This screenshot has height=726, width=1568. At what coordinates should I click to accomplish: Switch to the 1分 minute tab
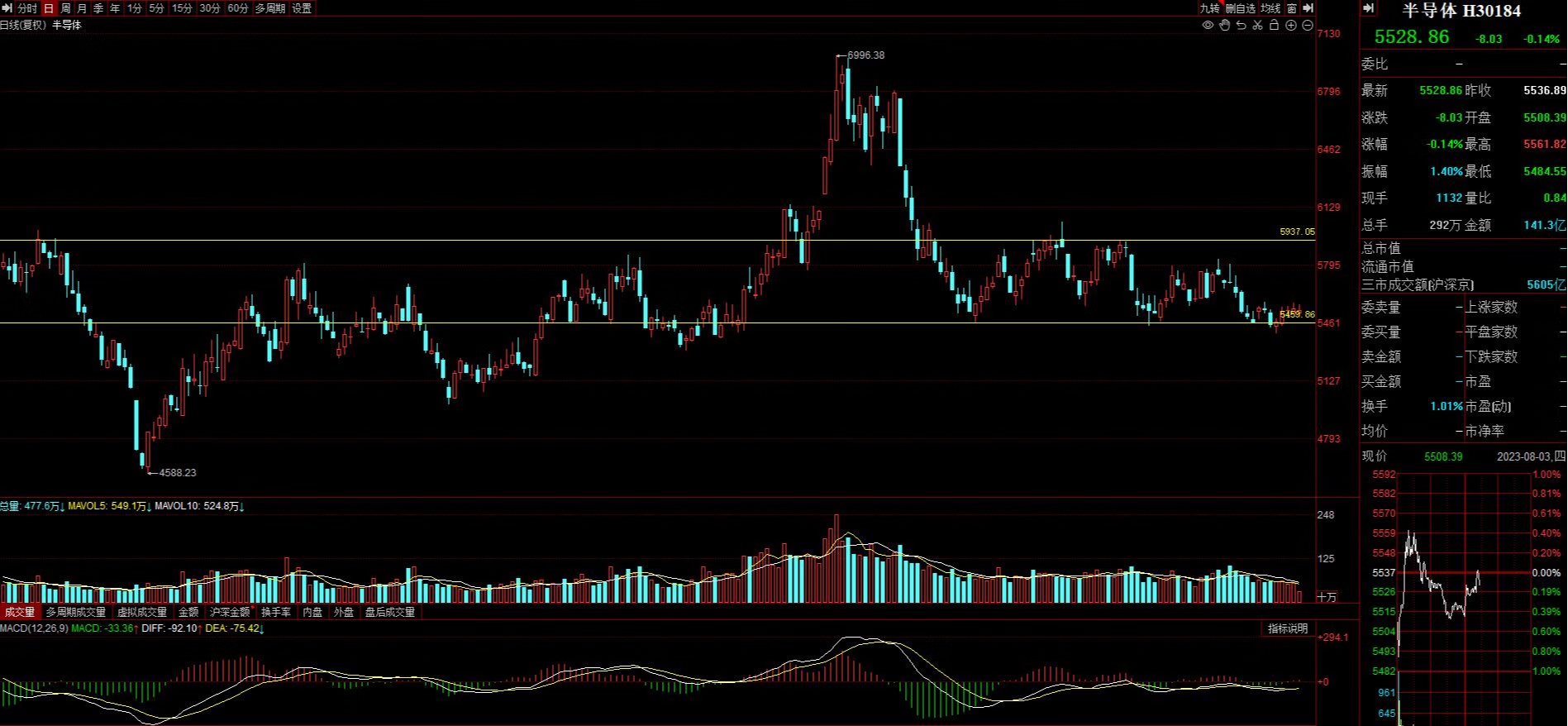(135, 8)
